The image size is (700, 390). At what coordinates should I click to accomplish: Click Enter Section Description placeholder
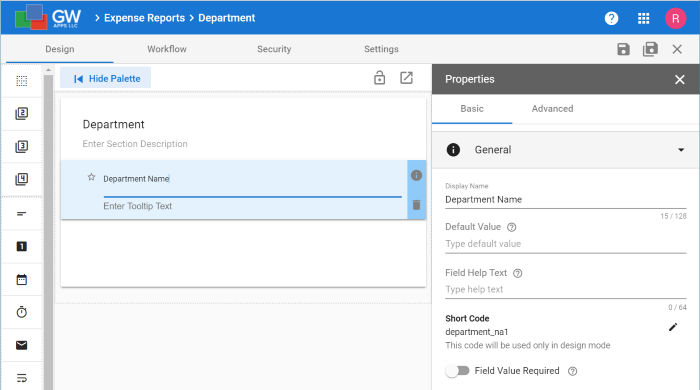(x=135, y=144)
